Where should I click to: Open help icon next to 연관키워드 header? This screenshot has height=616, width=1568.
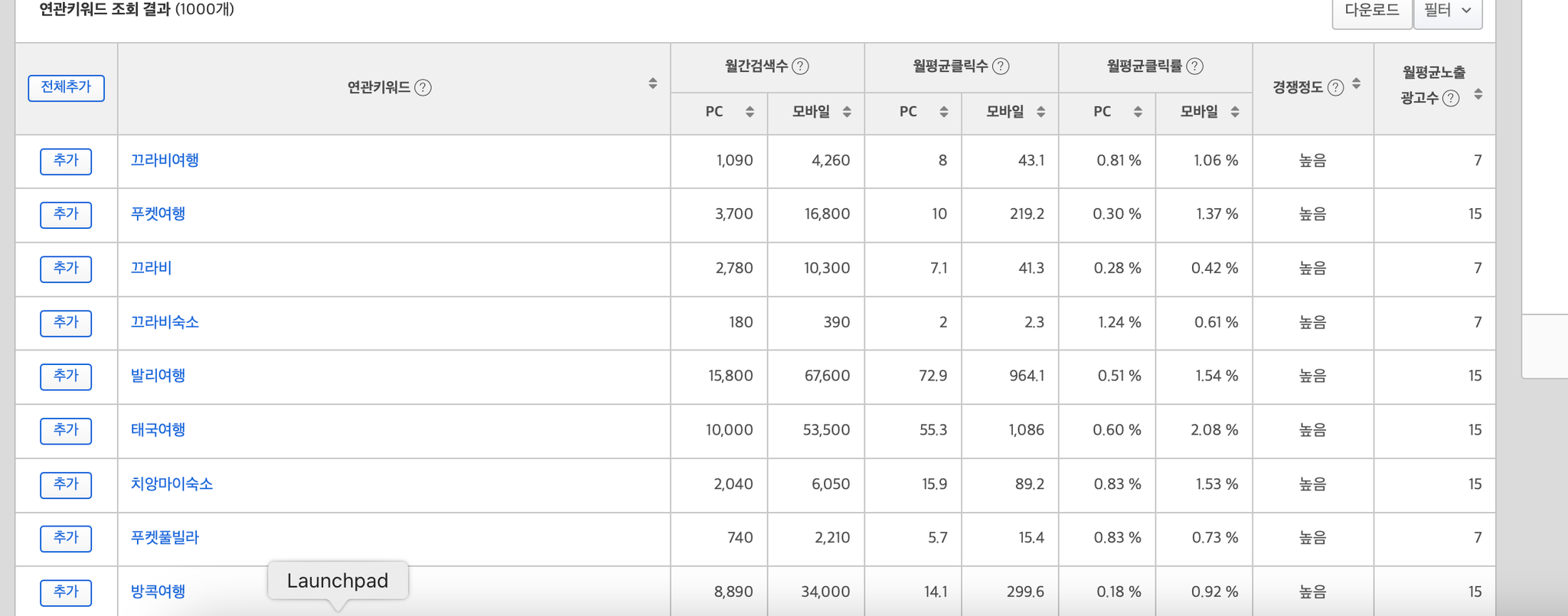tap(423, 88)
